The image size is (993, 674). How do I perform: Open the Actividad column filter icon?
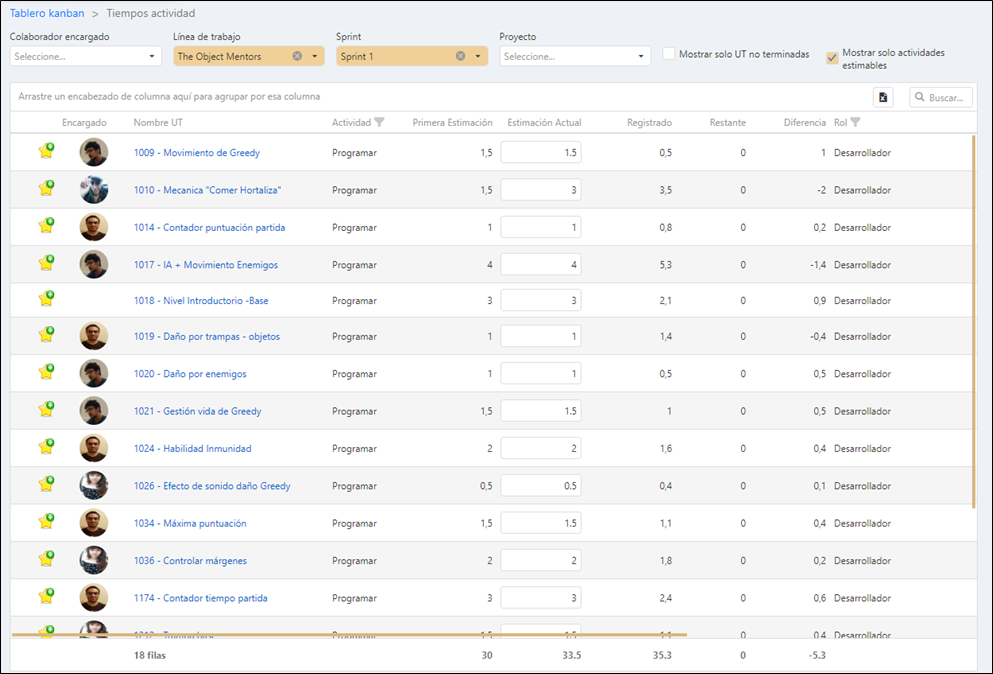(379, 123)
